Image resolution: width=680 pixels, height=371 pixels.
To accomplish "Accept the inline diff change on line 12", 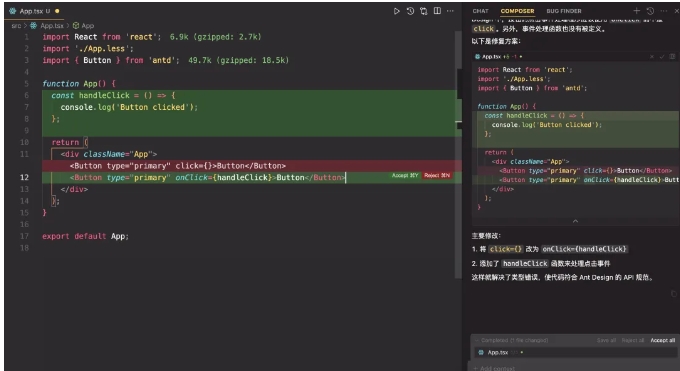I will tap(405, 175).
